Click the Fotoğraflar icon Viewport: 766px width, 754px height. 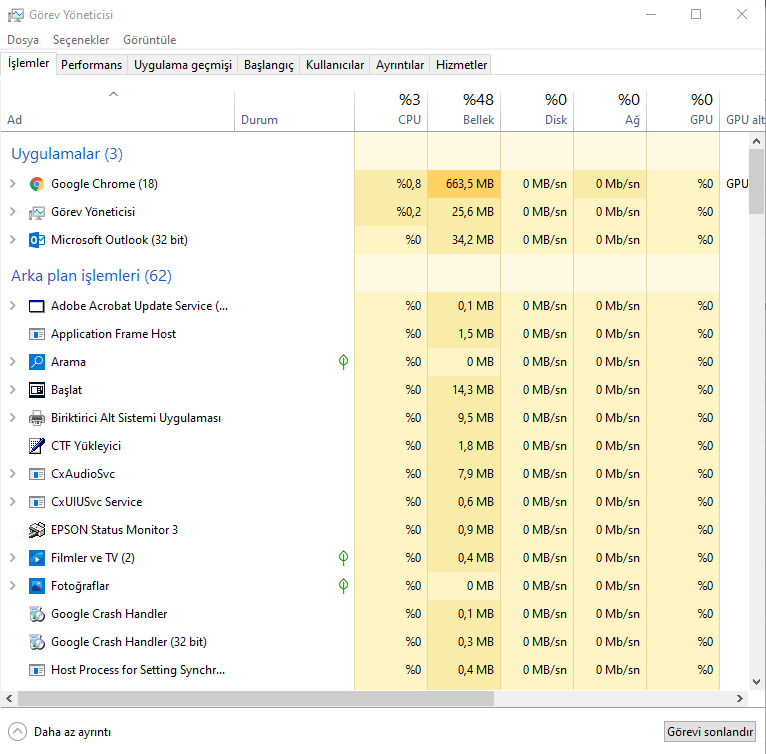(x=37, y=586)
